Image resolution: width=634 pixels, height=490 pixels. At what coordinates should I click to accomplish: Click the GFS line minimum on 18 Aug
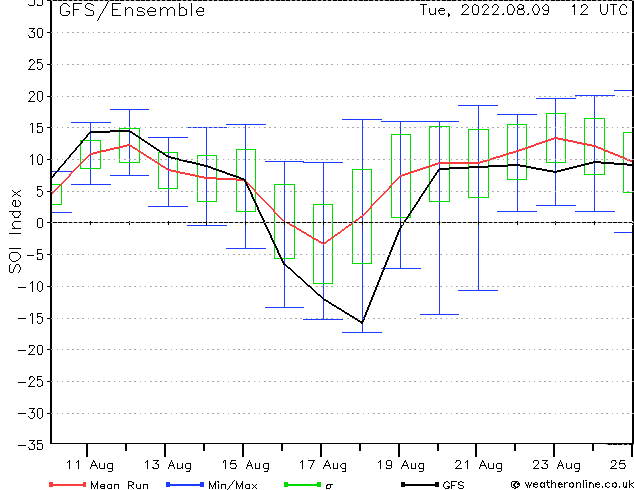(362, 323)
